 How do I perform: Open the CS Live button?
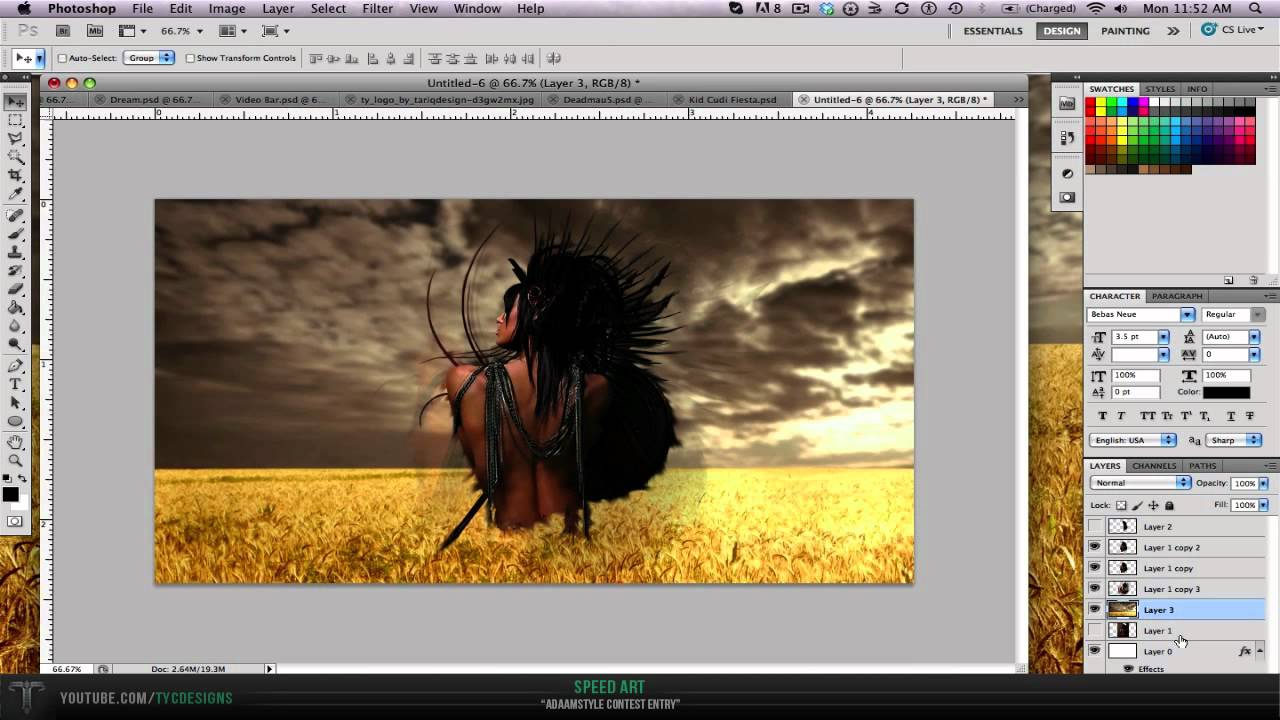click(x=1232, y=30)
